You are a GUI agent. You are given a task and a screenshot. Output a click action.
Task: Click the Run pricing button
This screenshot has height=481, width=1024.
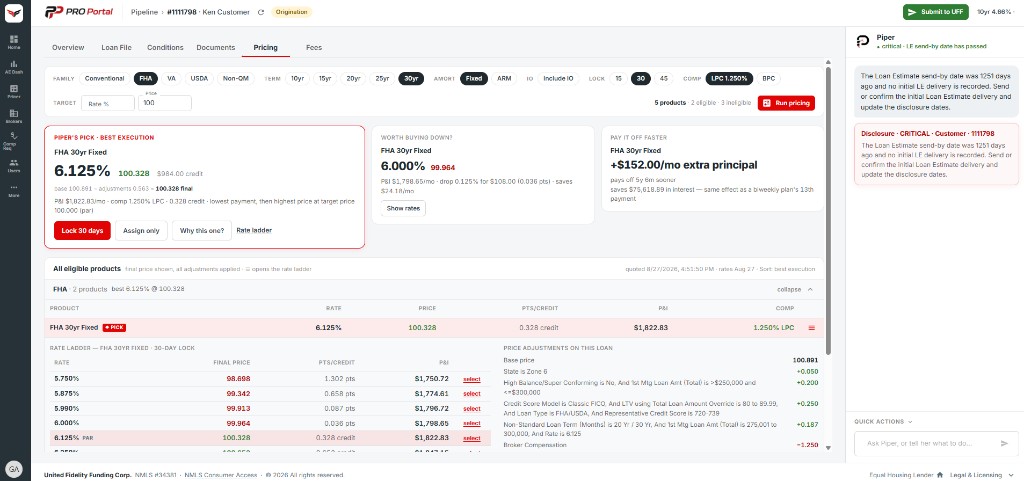[x=786, y=103]
